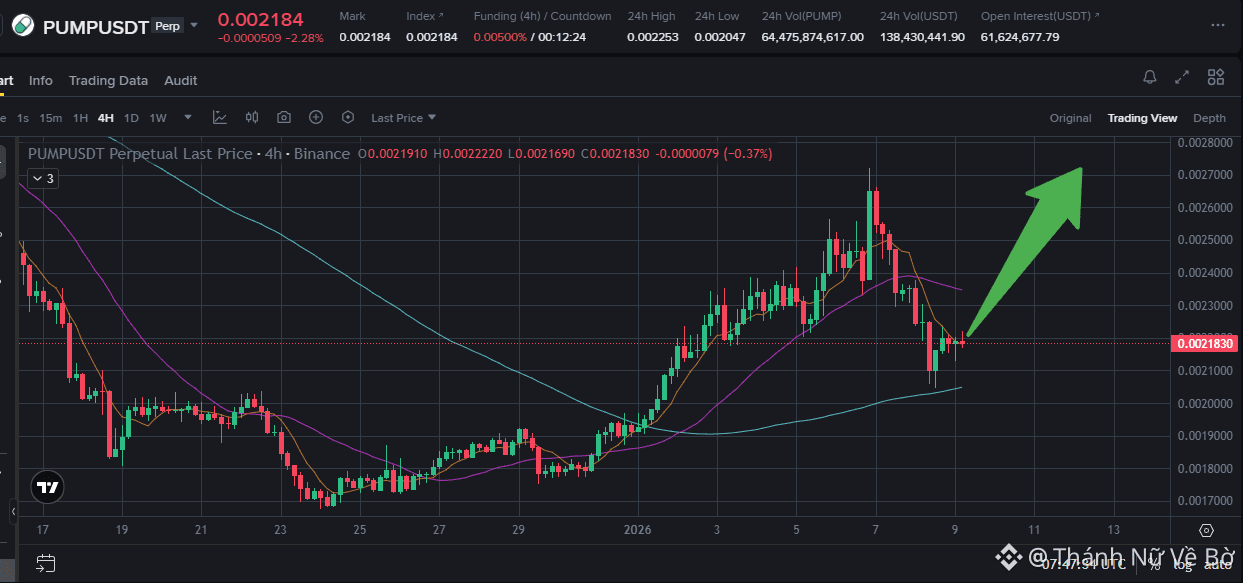Viewport: 1243px width, 583px height.
Task: Switch to the Trading Data tab
Action: pos(108,80)
